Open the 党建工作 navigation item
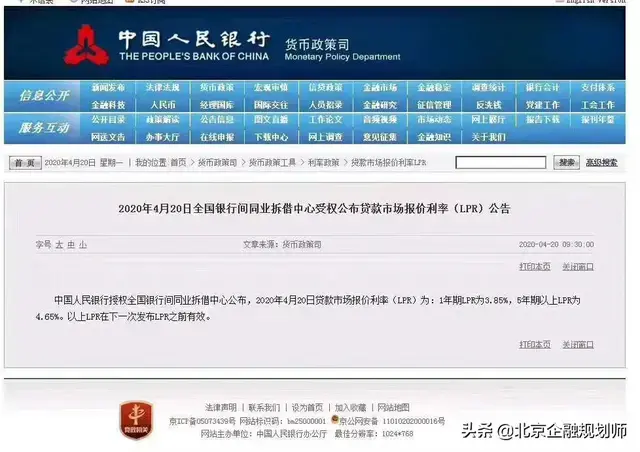This screenshot has width=640, height=452. coord(542,105)
